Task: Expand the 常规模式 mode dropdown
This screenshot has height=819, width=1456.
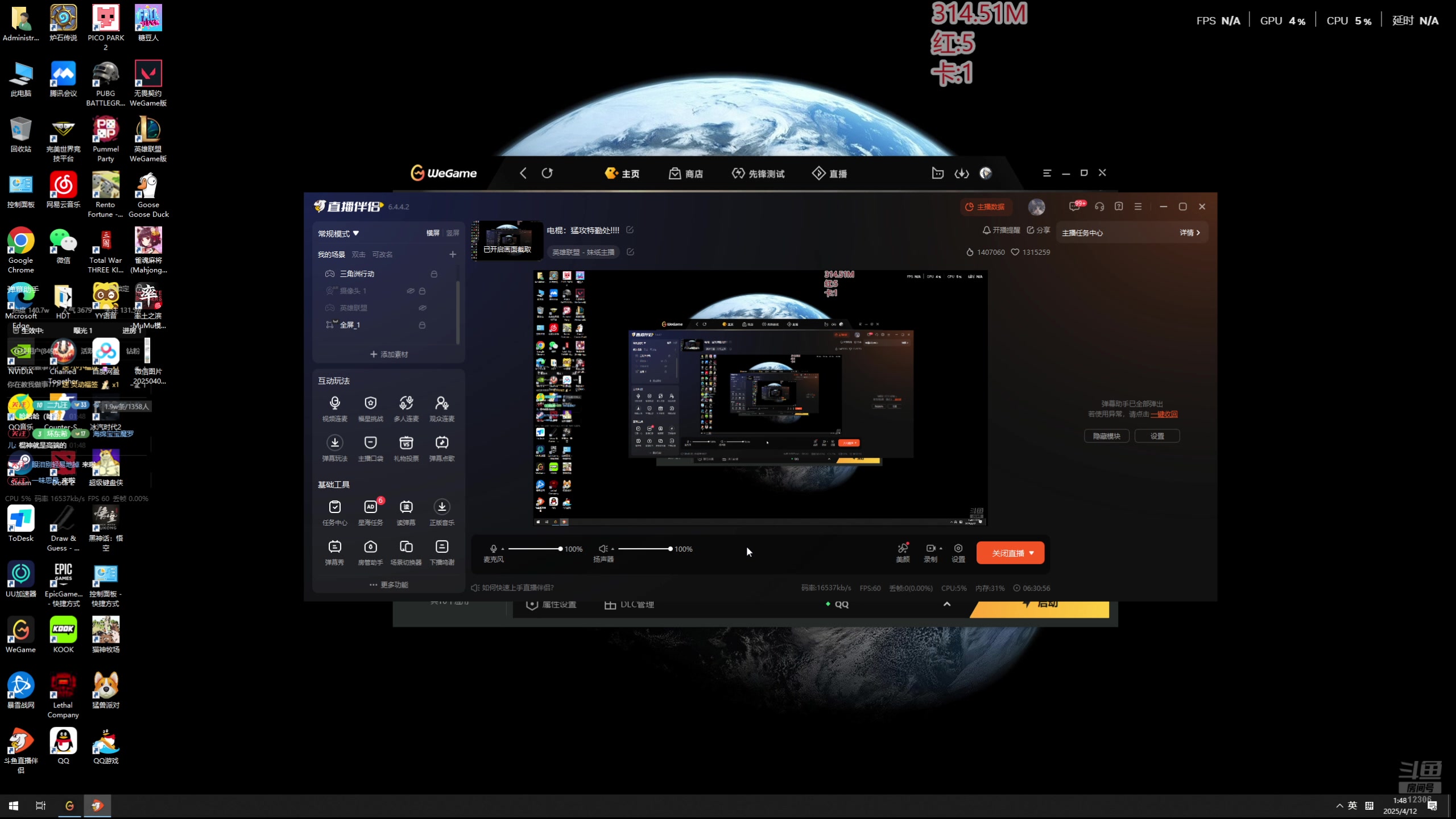Action: point(338,234)
